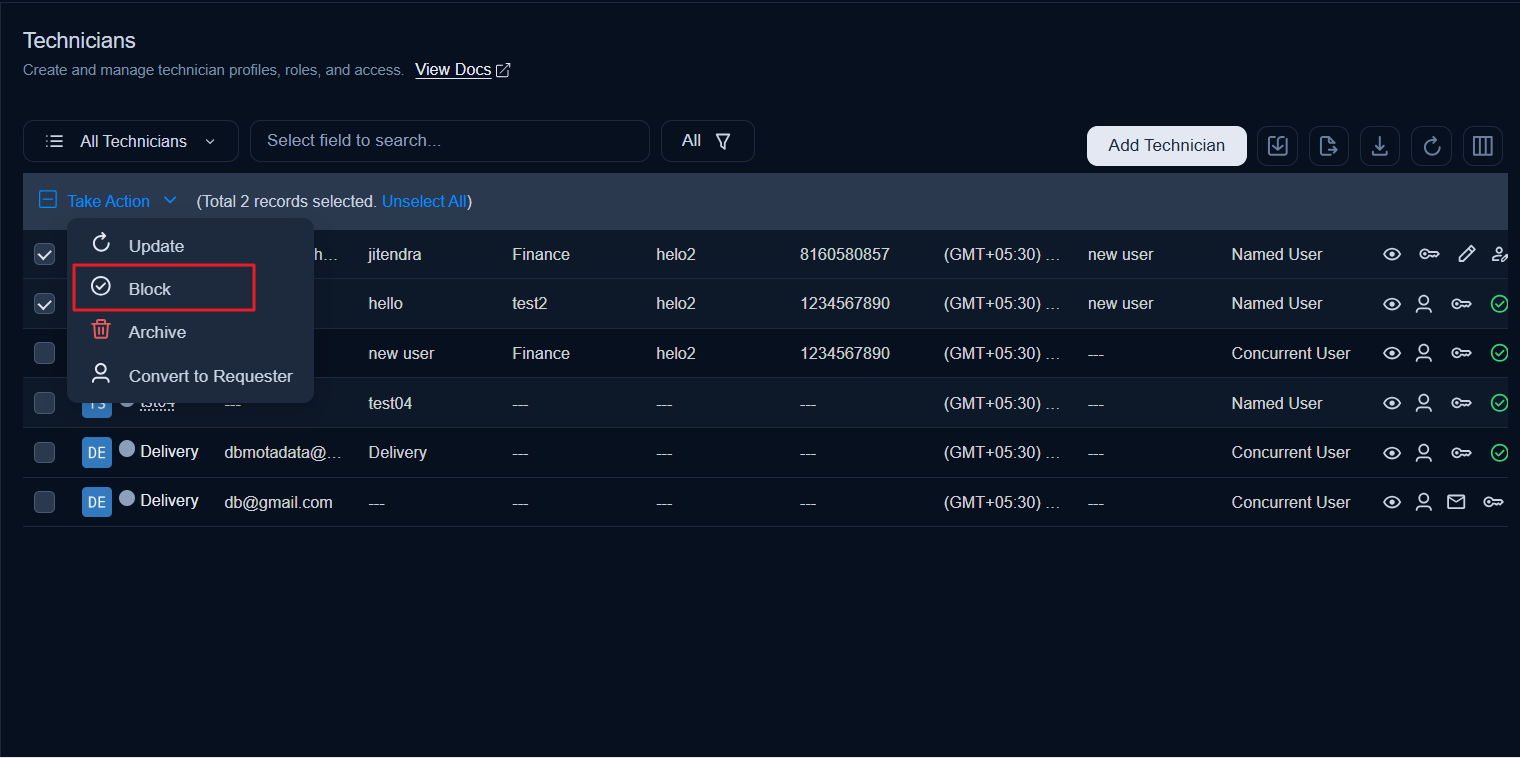
Task: Check the test04 row checkbox
Action: 45,403
